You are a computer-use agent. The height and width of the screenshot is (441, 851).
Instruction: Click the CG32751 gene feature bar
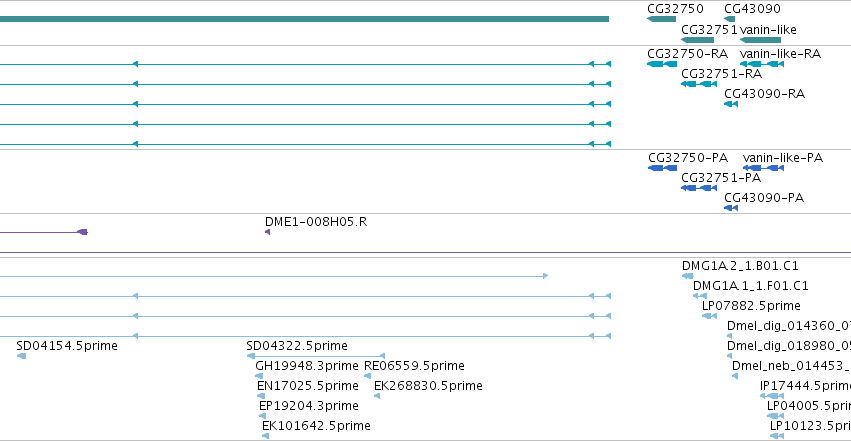697,40
